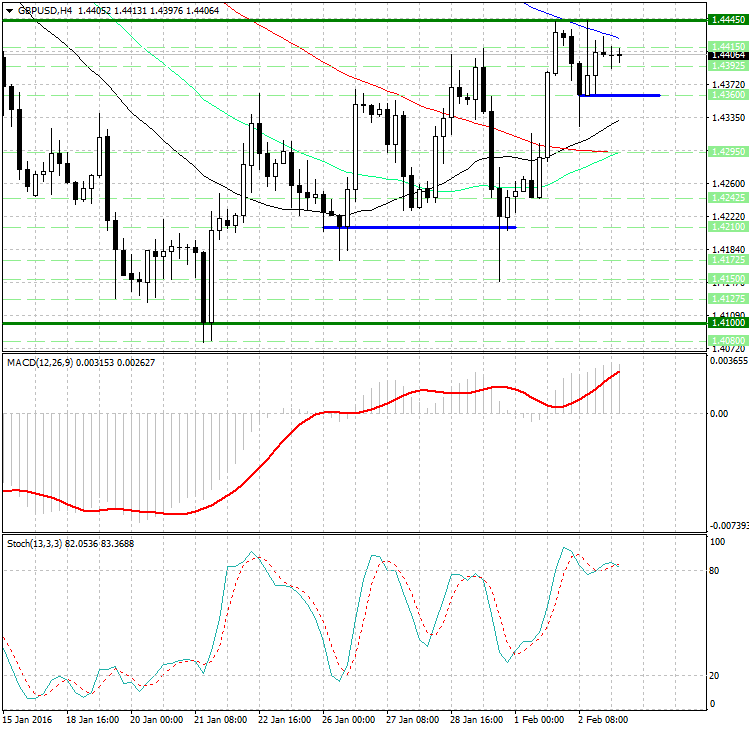Click the 1.43600 level price label
Screen dimensions: 749x731
pos(728,95)
